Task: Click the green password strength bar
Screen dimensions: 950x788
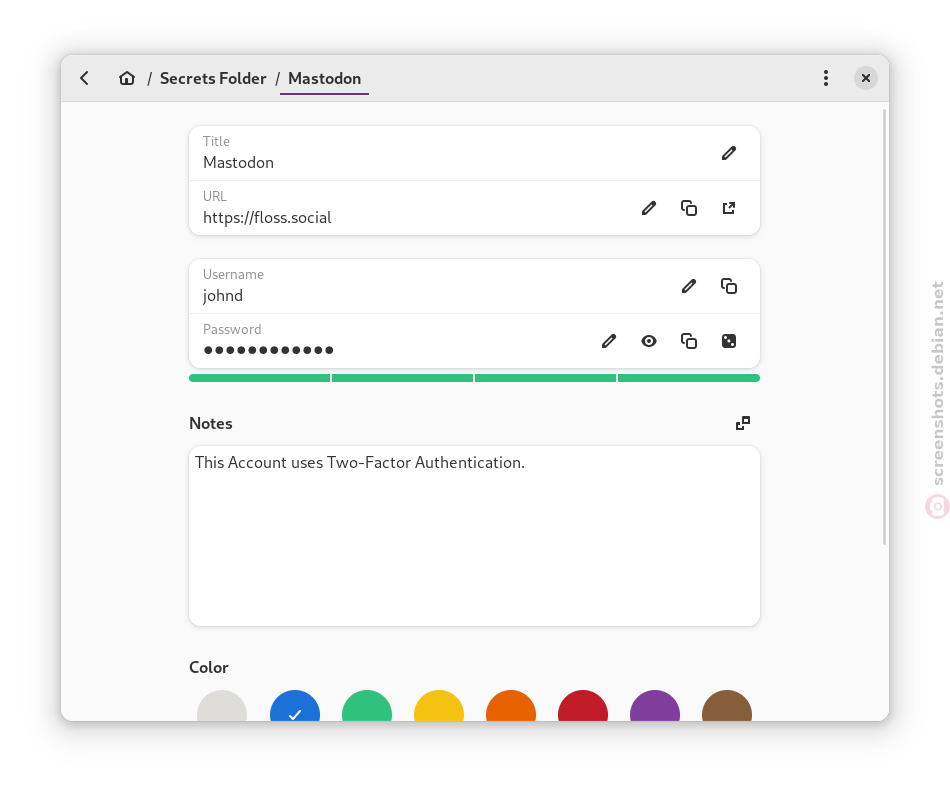Action: 474,378
